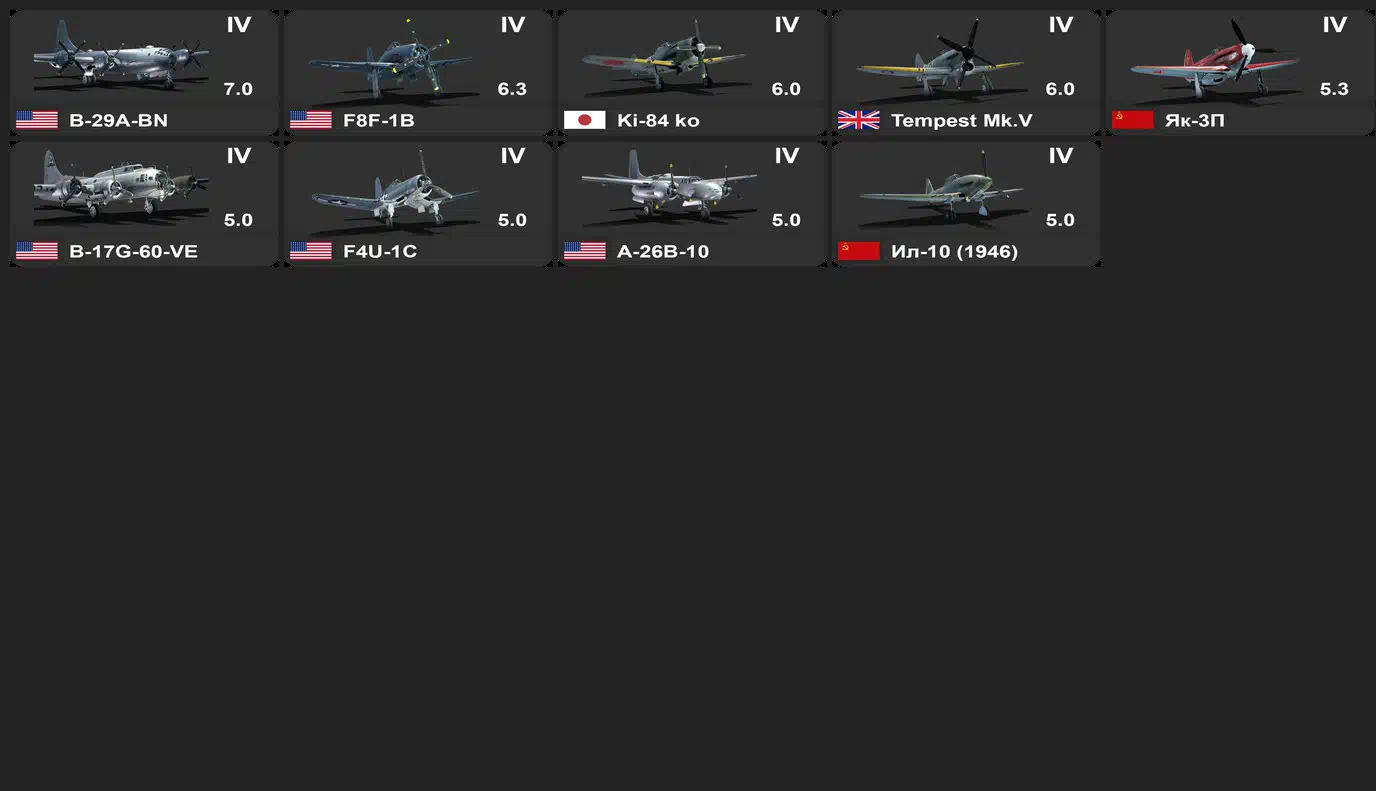Click the British flag beside Tempest Mk.V
This screenshot has width=1376, height=791.
[859, 120]
